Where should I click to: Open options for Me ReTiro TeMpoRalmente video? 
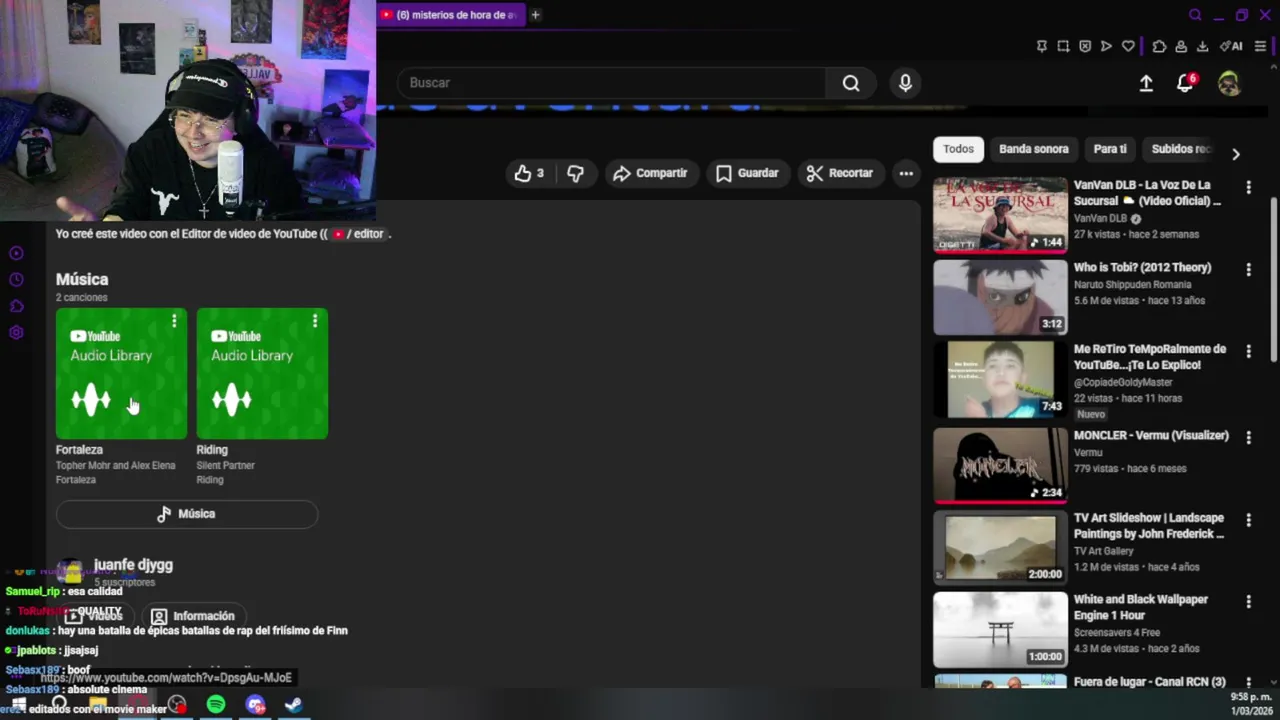click(1248, 351)
